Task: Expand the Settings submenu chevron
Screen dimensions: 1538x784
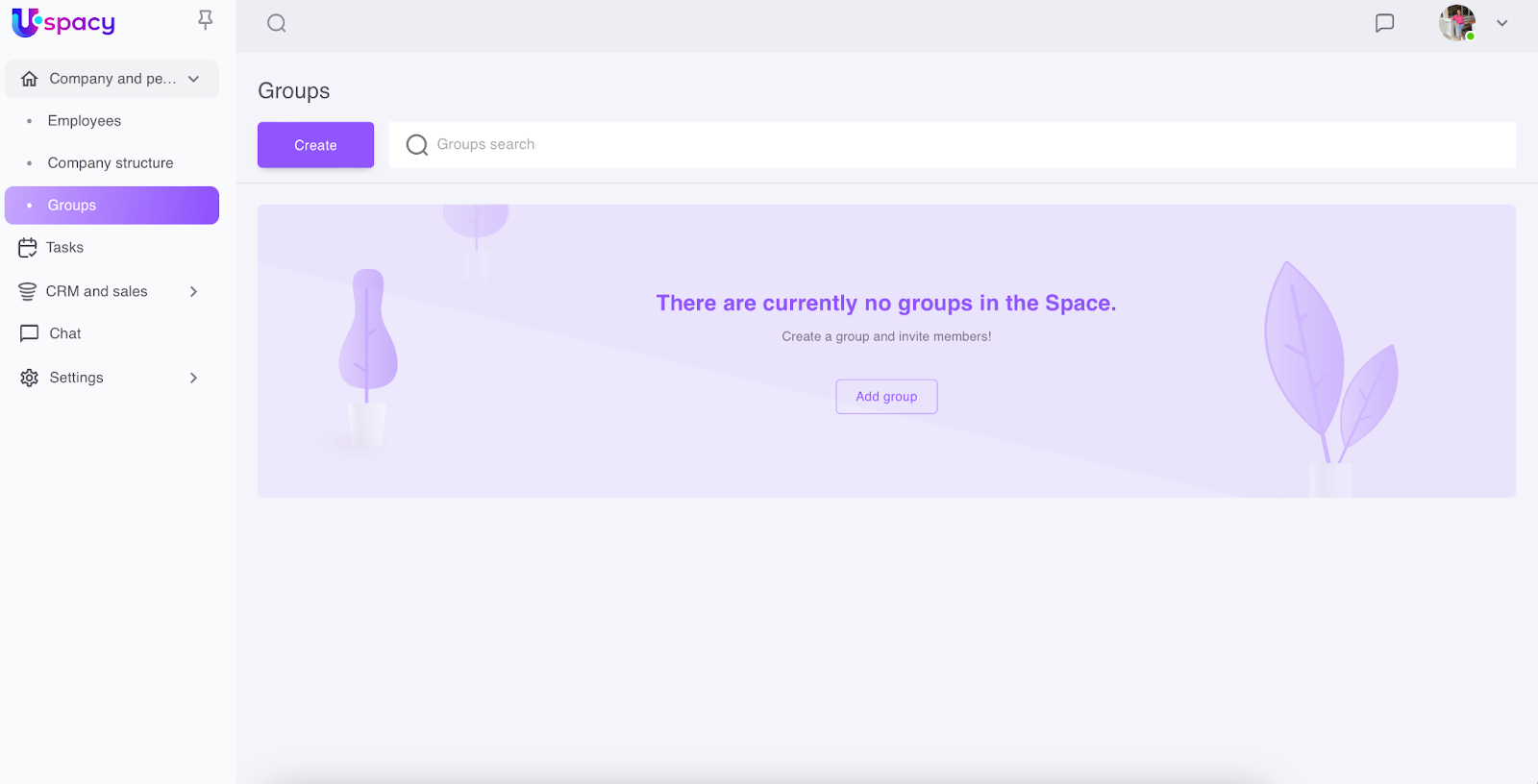Action: pyautogui.click(x=193, y=378)
